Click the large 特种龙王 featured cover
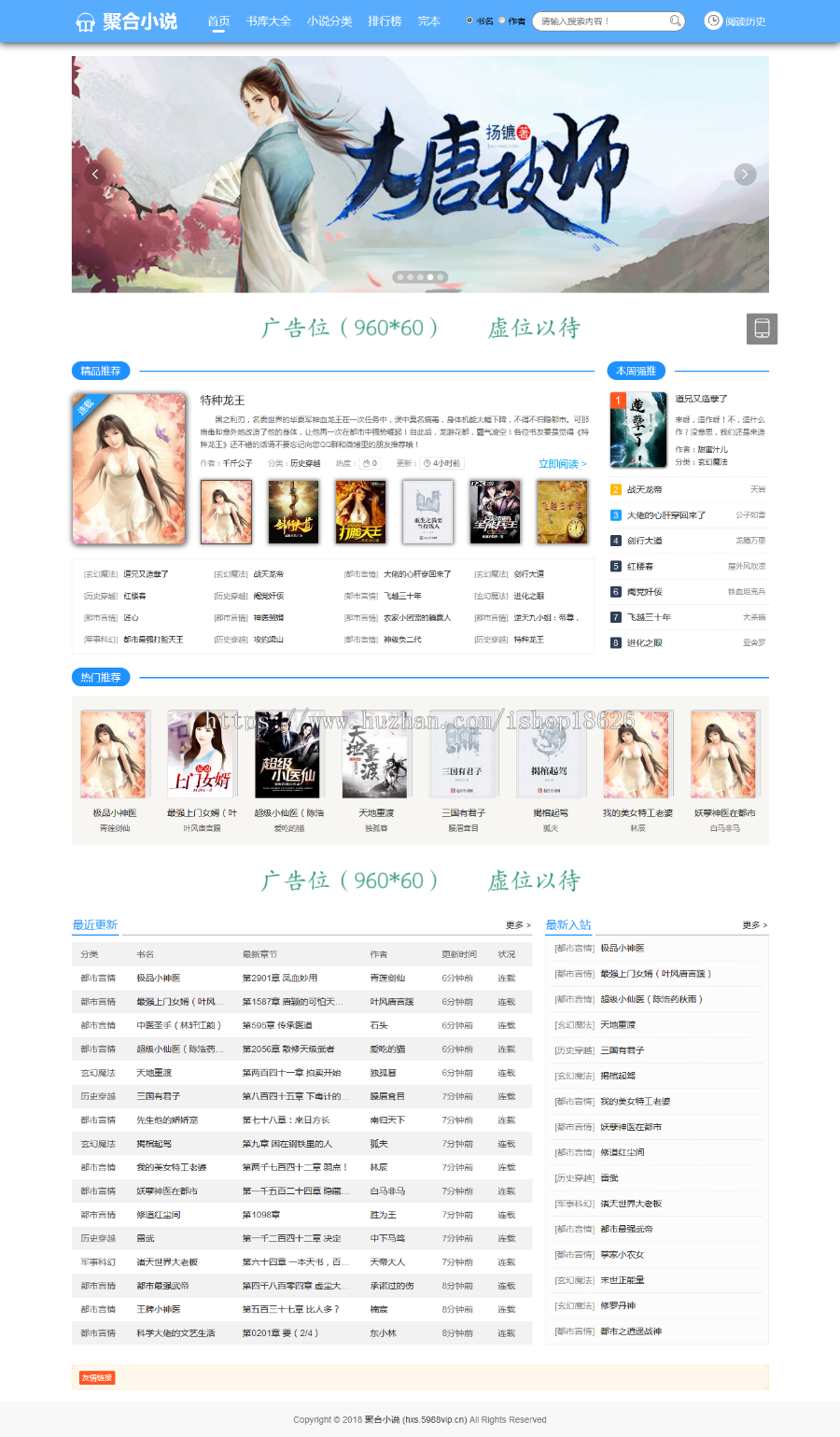Viewport: 840px width, 1437px height. (129, 468)
